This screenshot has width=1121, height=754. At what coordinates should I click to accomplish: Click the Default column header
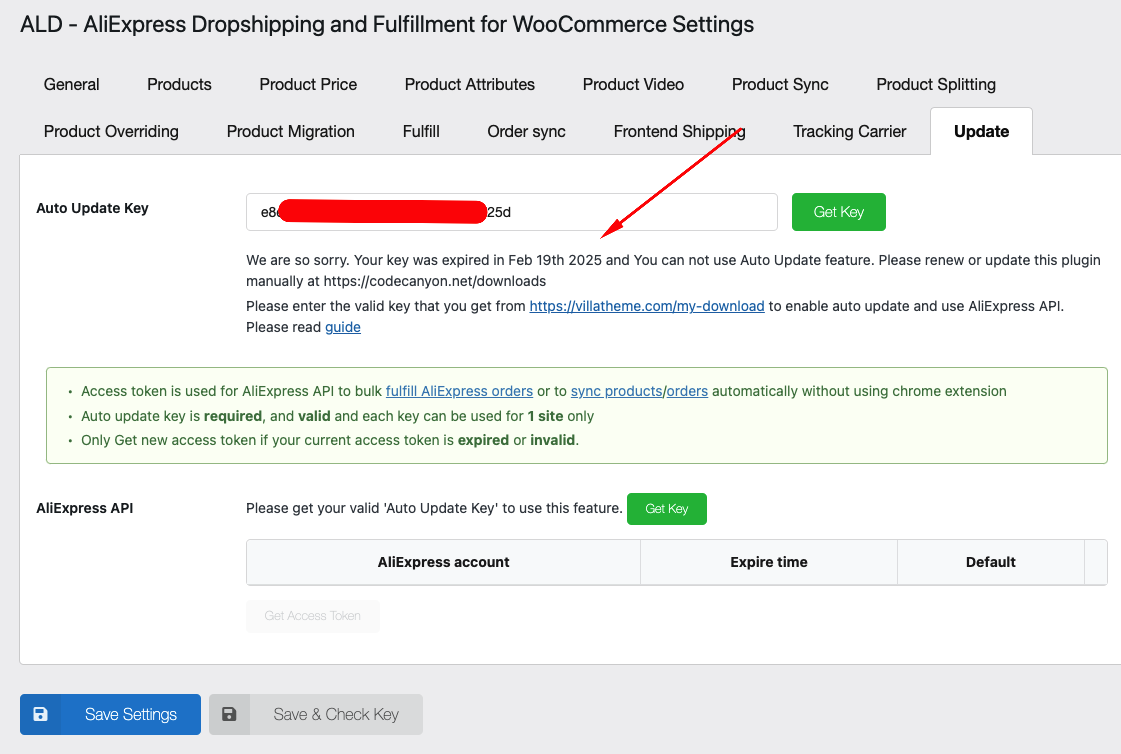[991, 562]
